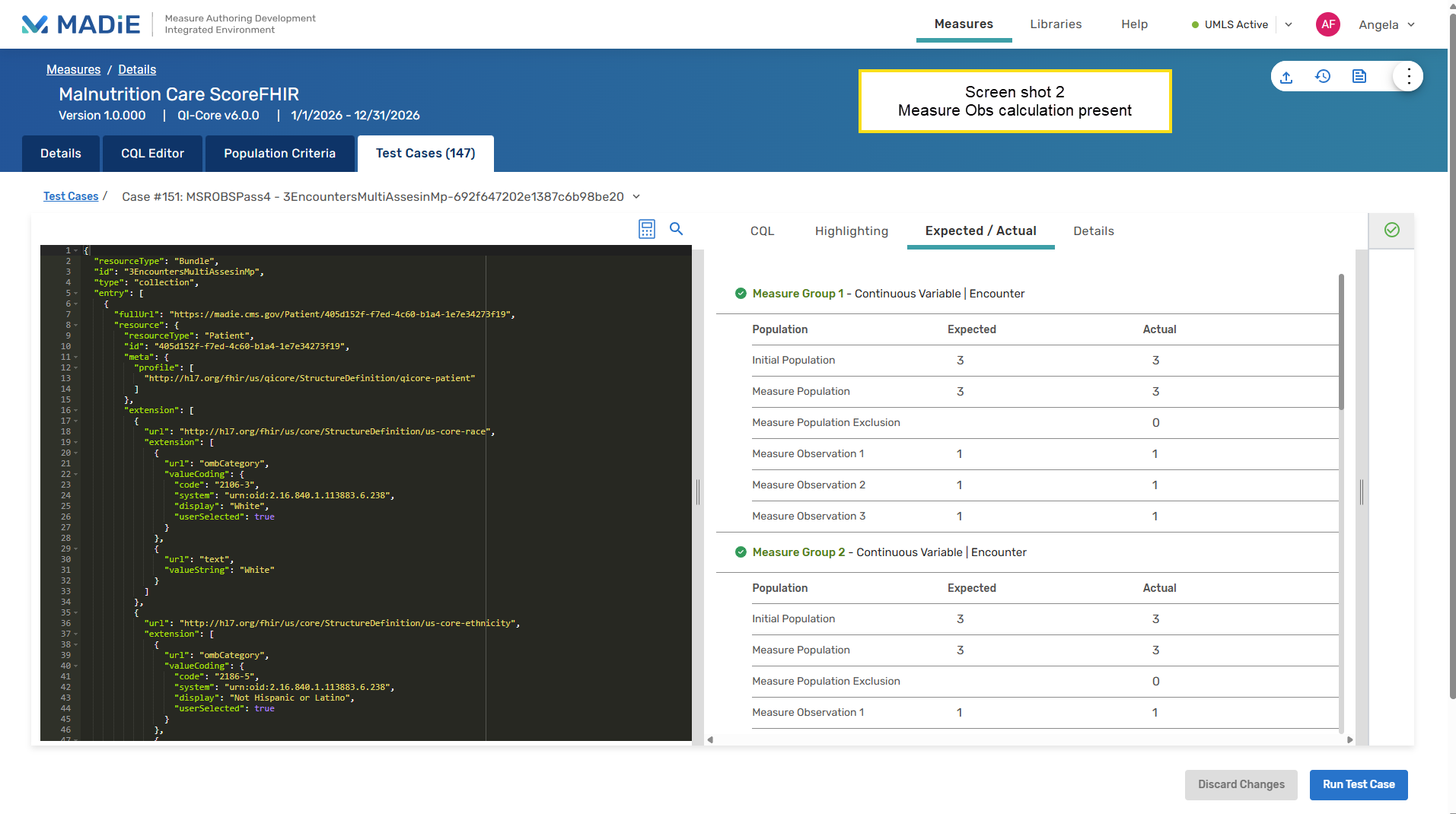
Task: Click the results panel vertical scrollbar
Action: [x=1341, y=342]
